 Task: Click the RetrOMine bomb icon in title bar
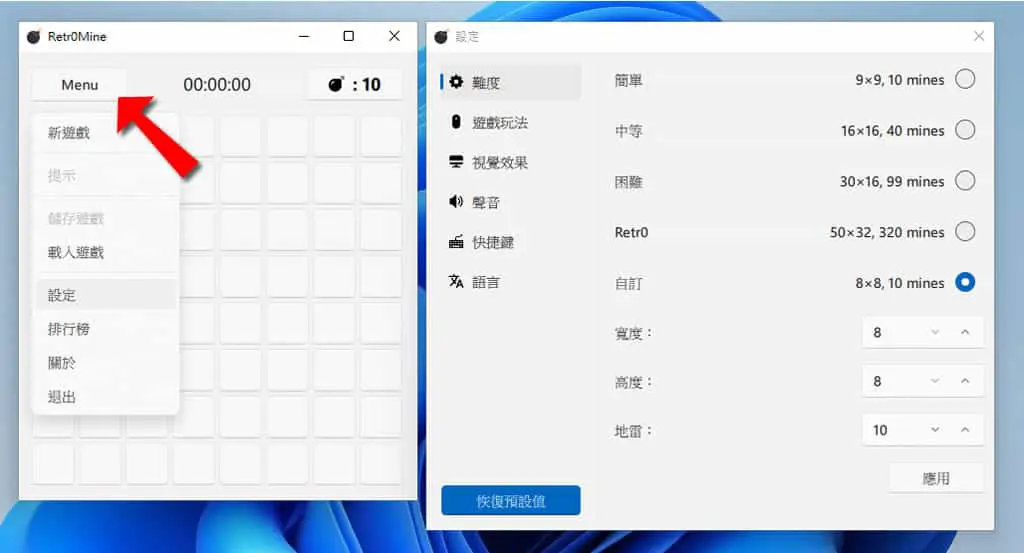(x=33, y=37)
